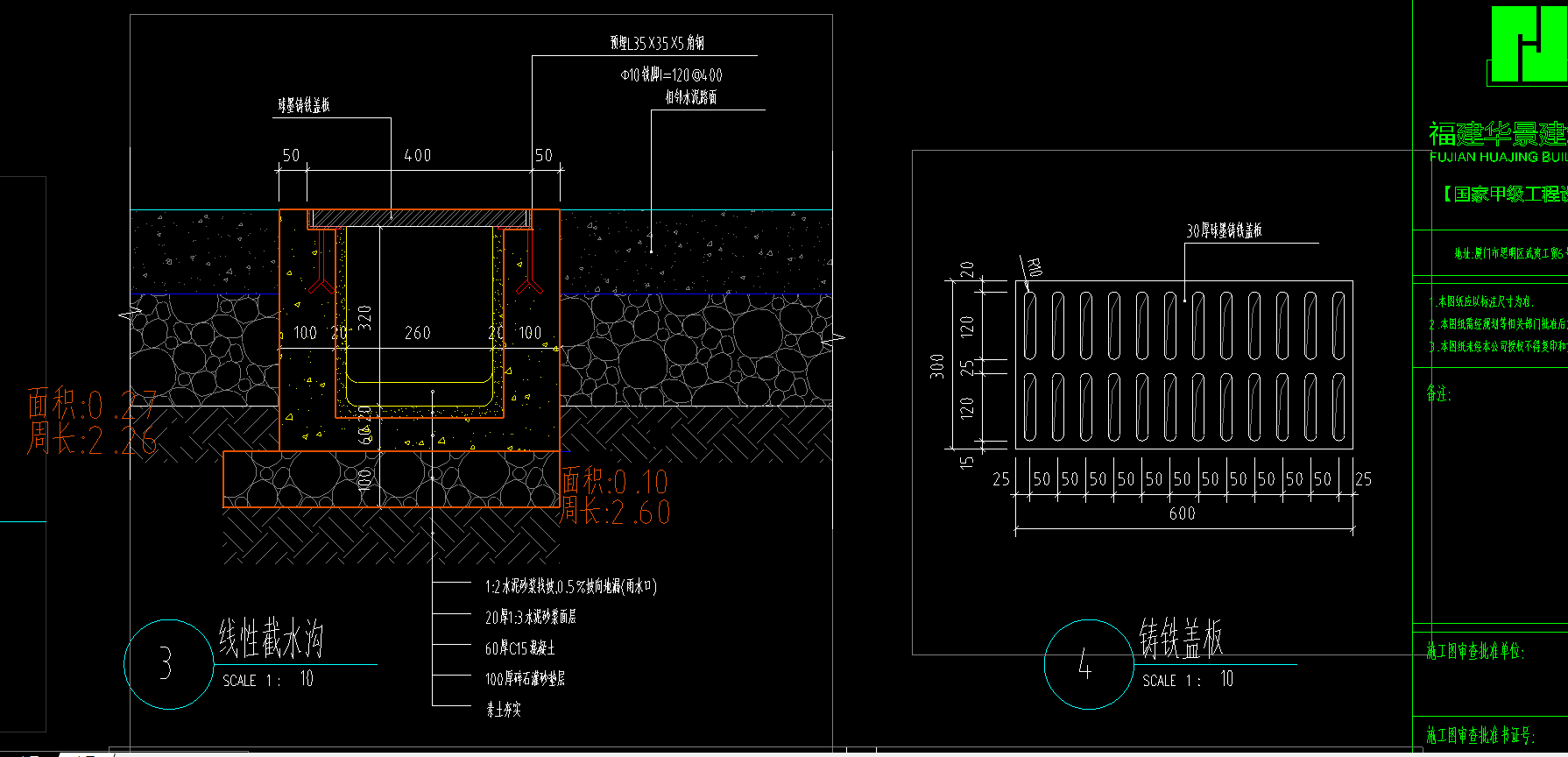The image size is (1568, 757).
Task: Select red text '面积:0.10'
Action: coord(615,481)
